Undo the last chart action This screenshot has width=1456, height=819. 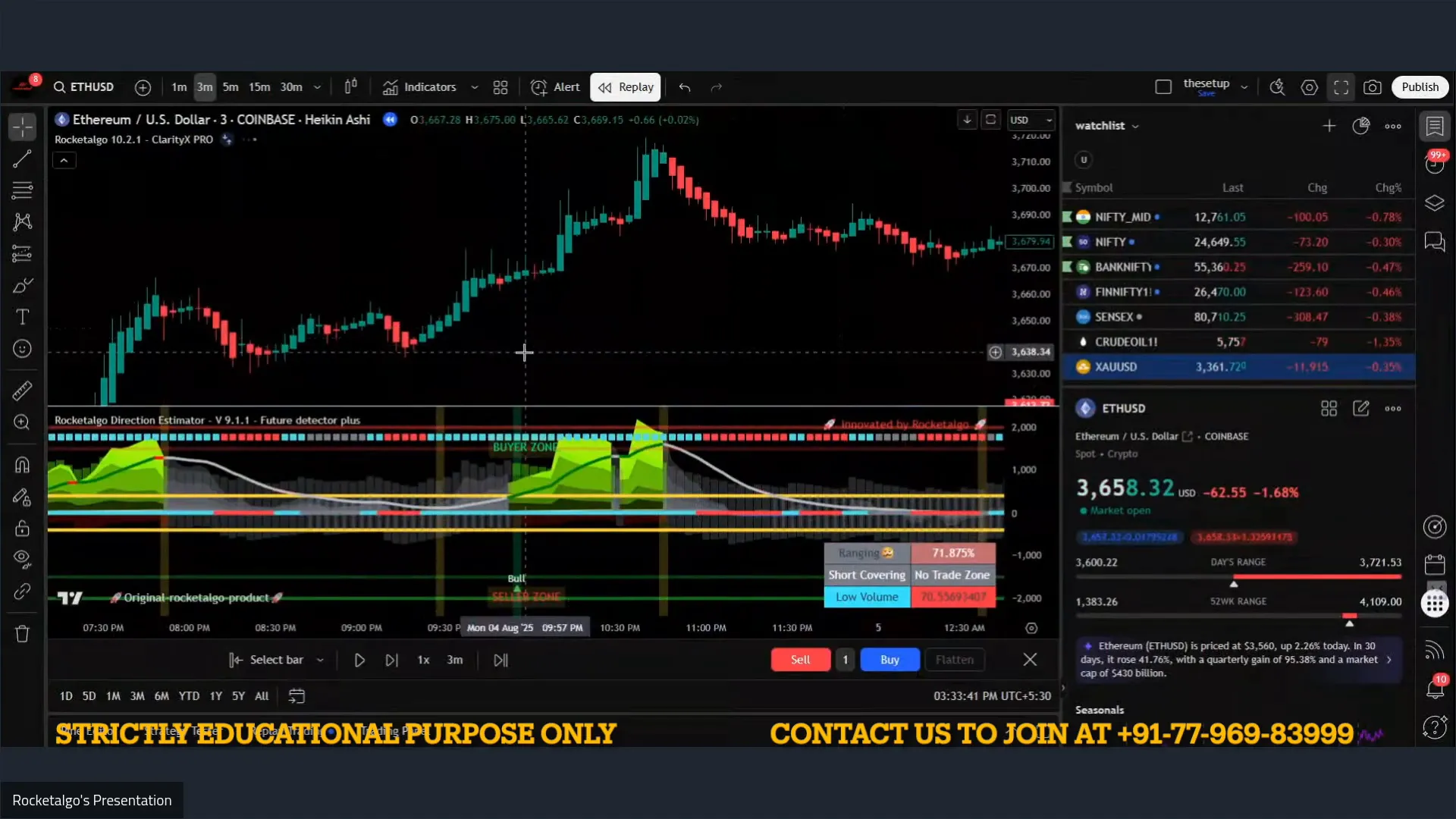[685, 87]
